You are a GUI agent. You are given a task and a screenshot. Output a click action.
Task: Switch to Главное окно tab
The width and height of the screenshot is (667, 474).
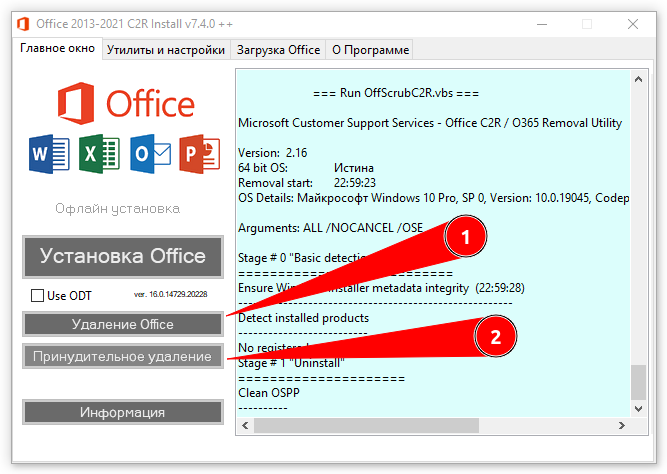click(x=57, y=49)
